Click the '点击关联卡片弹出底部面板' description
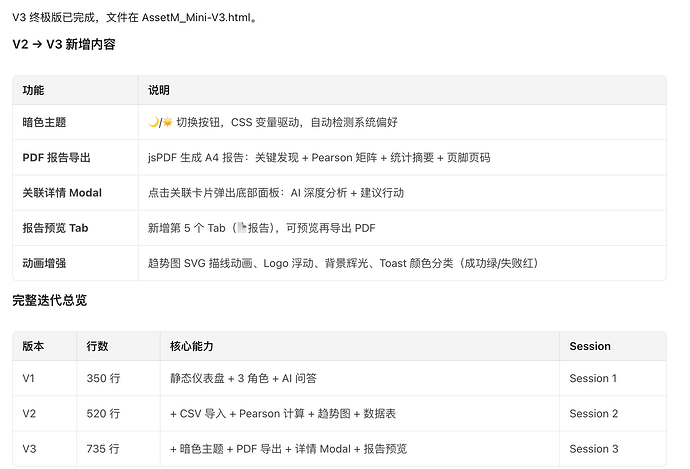 [402, 193]
